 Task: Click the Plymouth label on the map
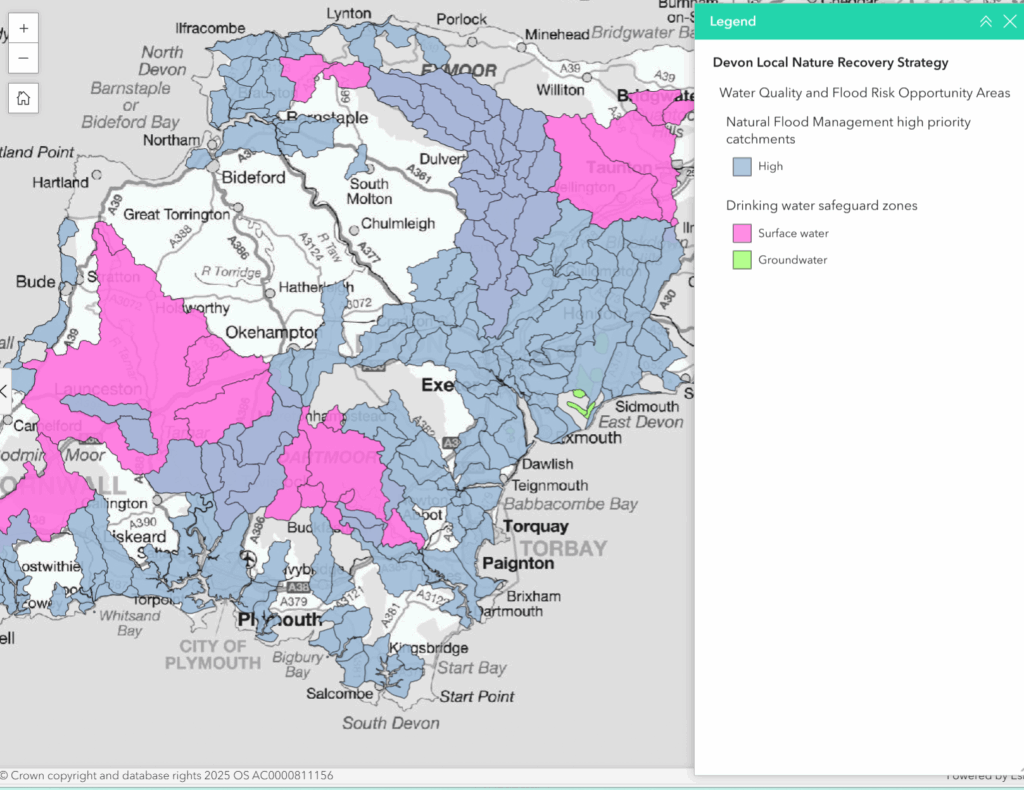tap(279, 620)
